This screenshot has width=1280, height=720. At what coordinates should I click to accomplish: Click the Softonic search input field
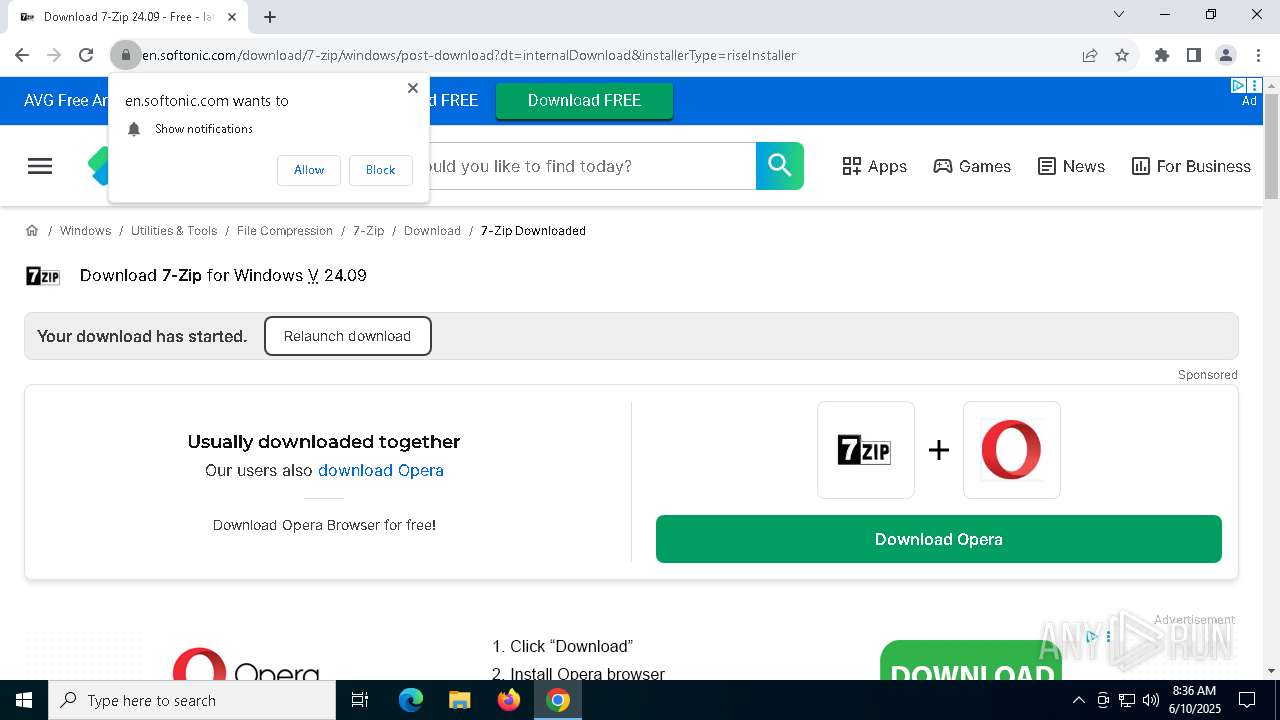tap(592, 166)
